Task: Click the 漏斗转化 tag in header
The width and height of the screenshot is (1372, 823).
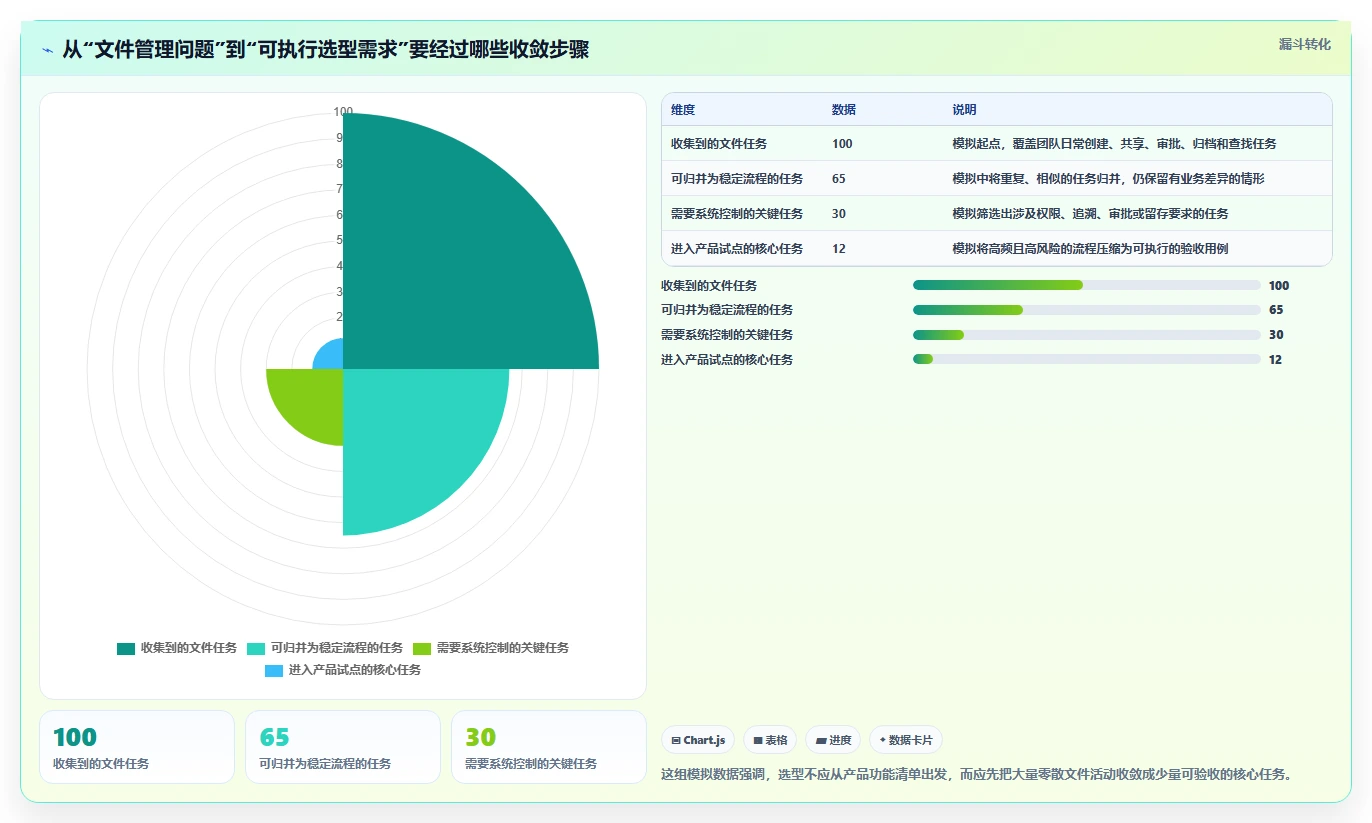Action: (1304, 44)
